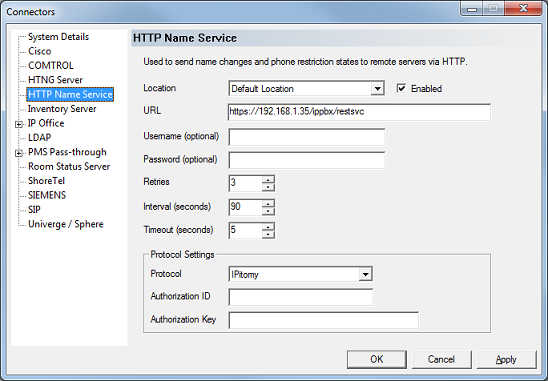Increase Timeout seconds value
This screenshot has height=381, width=548.
pos(268,227)
